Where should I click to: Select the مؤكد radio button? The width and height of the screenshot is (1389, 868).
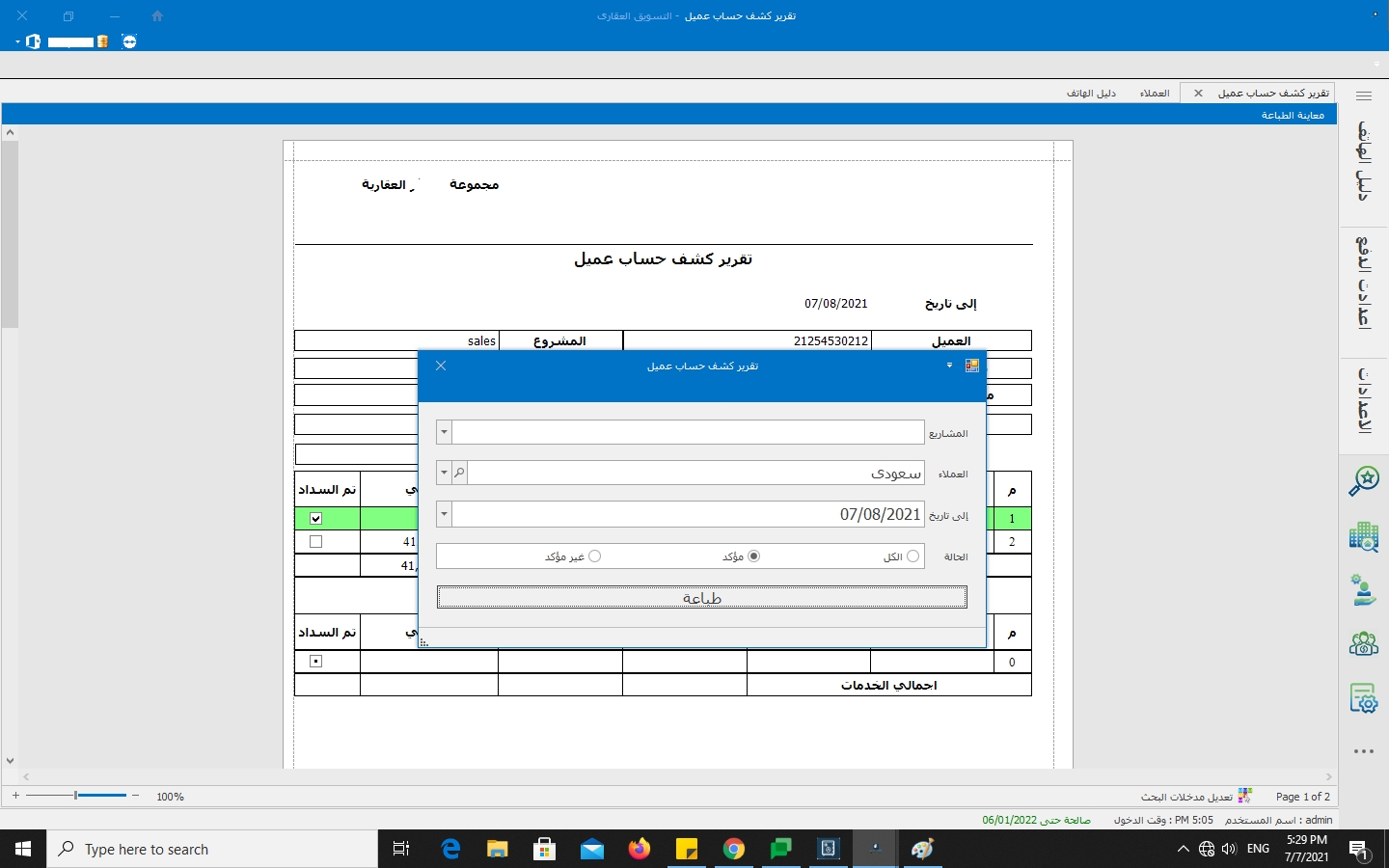[x=754, y=556]
